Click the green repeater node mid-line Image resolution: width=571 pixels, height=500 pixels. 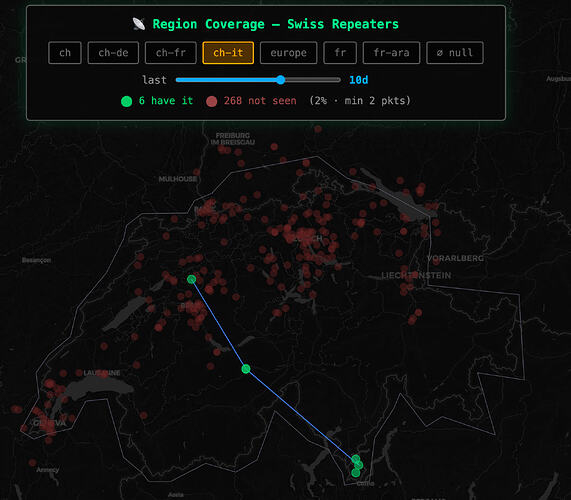pyautogui.click(x=246, y=369)
